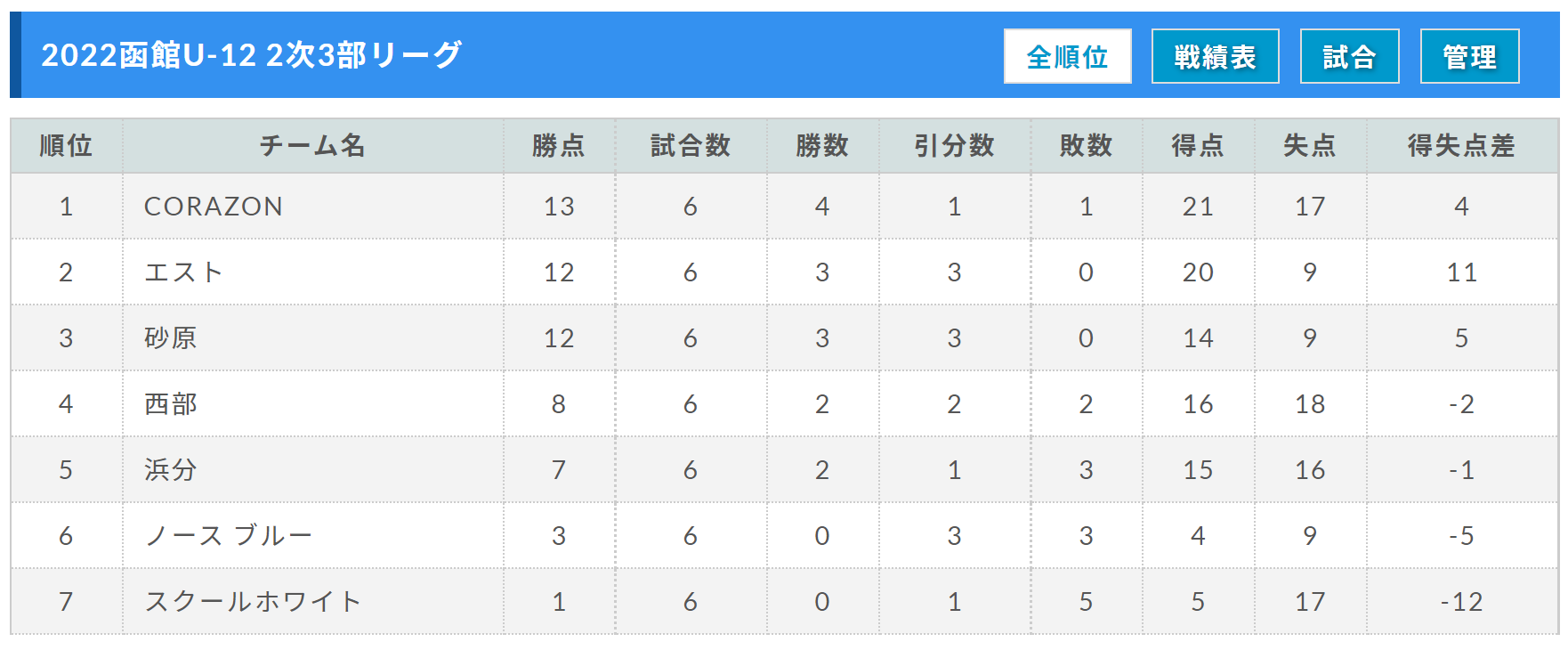Screen dimensions: 1568x650
Task: Click the 管理 button
Action: [x=1469, y=56]
